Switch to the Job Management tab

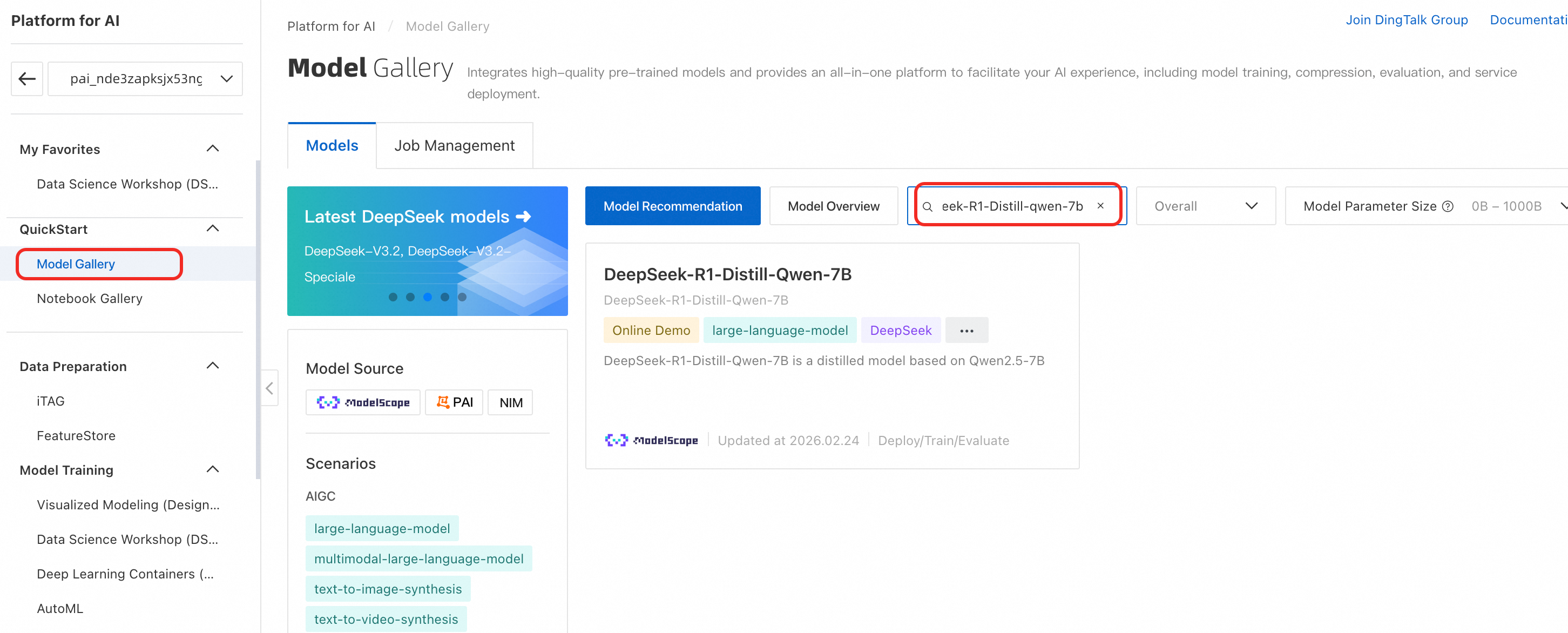click(454, 145)
